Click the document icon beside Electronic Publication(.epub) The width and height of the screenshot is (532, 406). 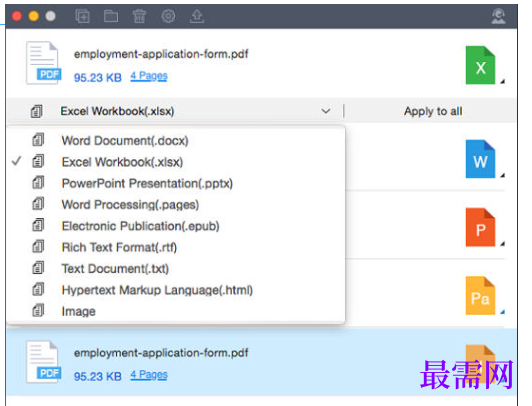(x=38, y=225)
